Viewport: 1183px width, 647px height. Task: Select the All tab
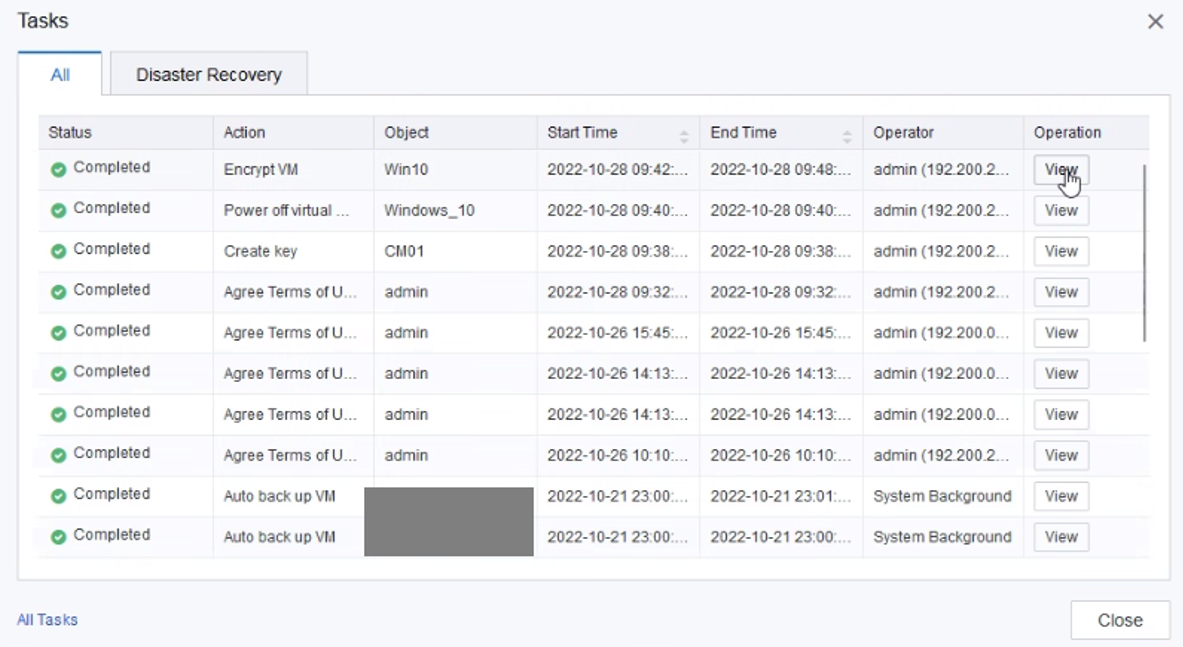60,75
